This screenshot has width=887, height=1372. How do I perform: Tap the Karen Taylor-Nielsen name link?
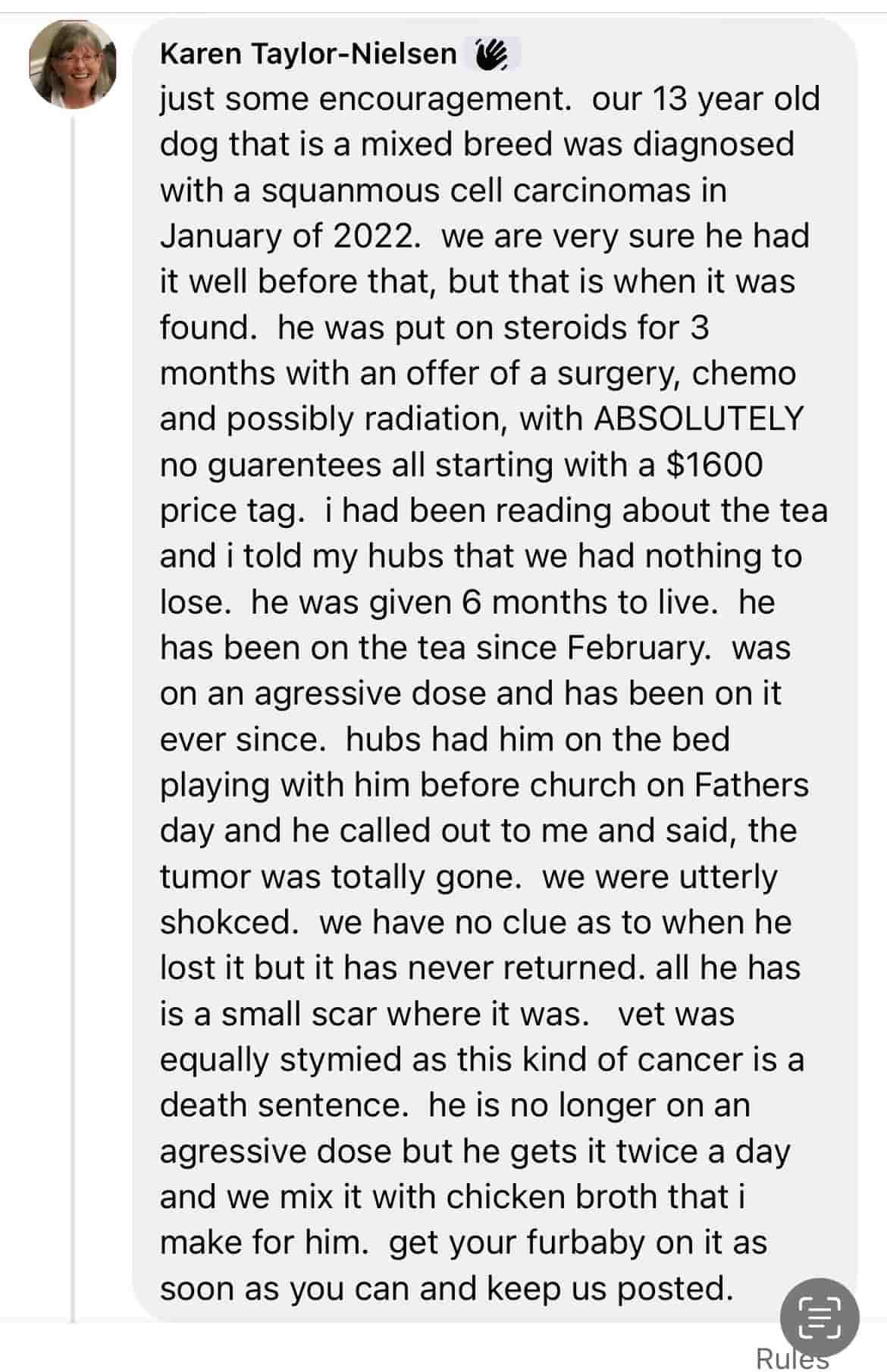[308, 55]
